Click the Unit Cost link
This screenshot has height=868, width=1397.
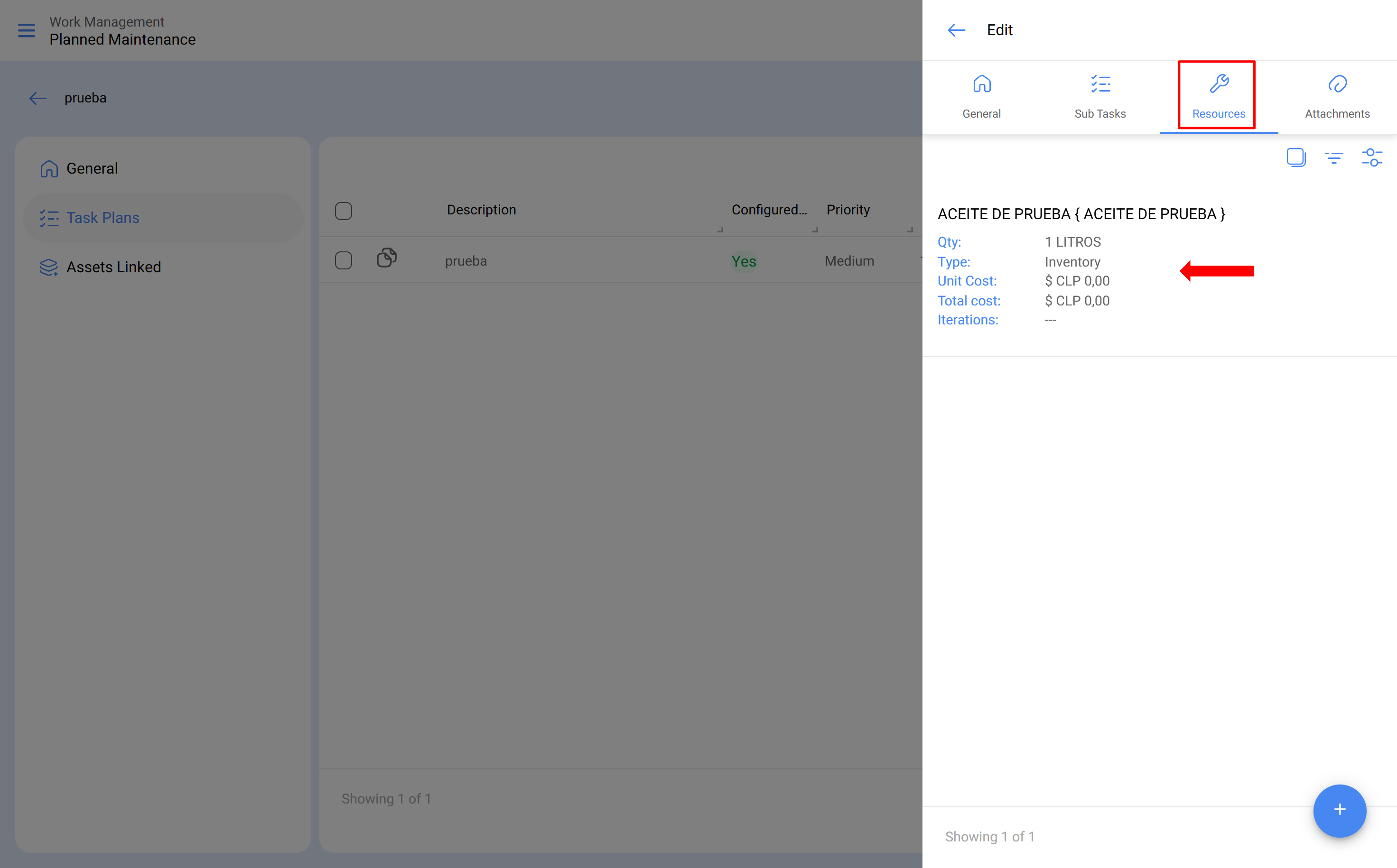(x=967, y=281)
